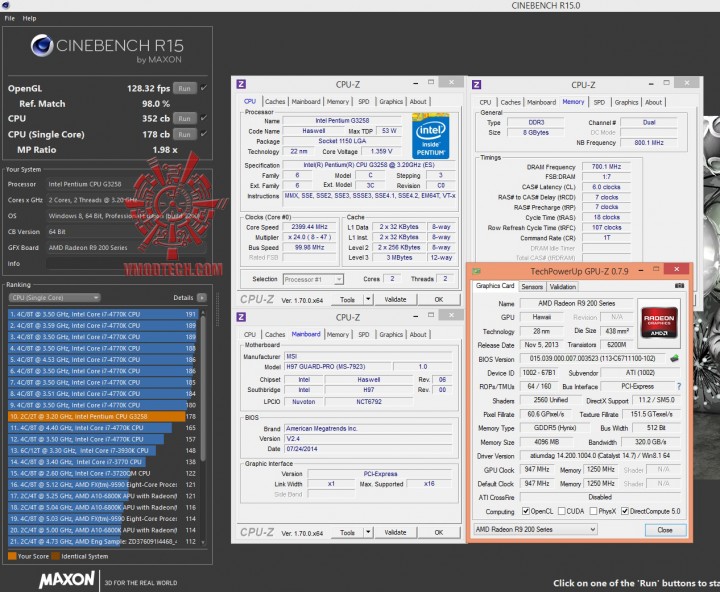The width and height of the screenshot is (720, 592).
Task: Click the DRAM Frequency value 700.1 MHz
Action: pyautogui.click(x=606, y=167)
